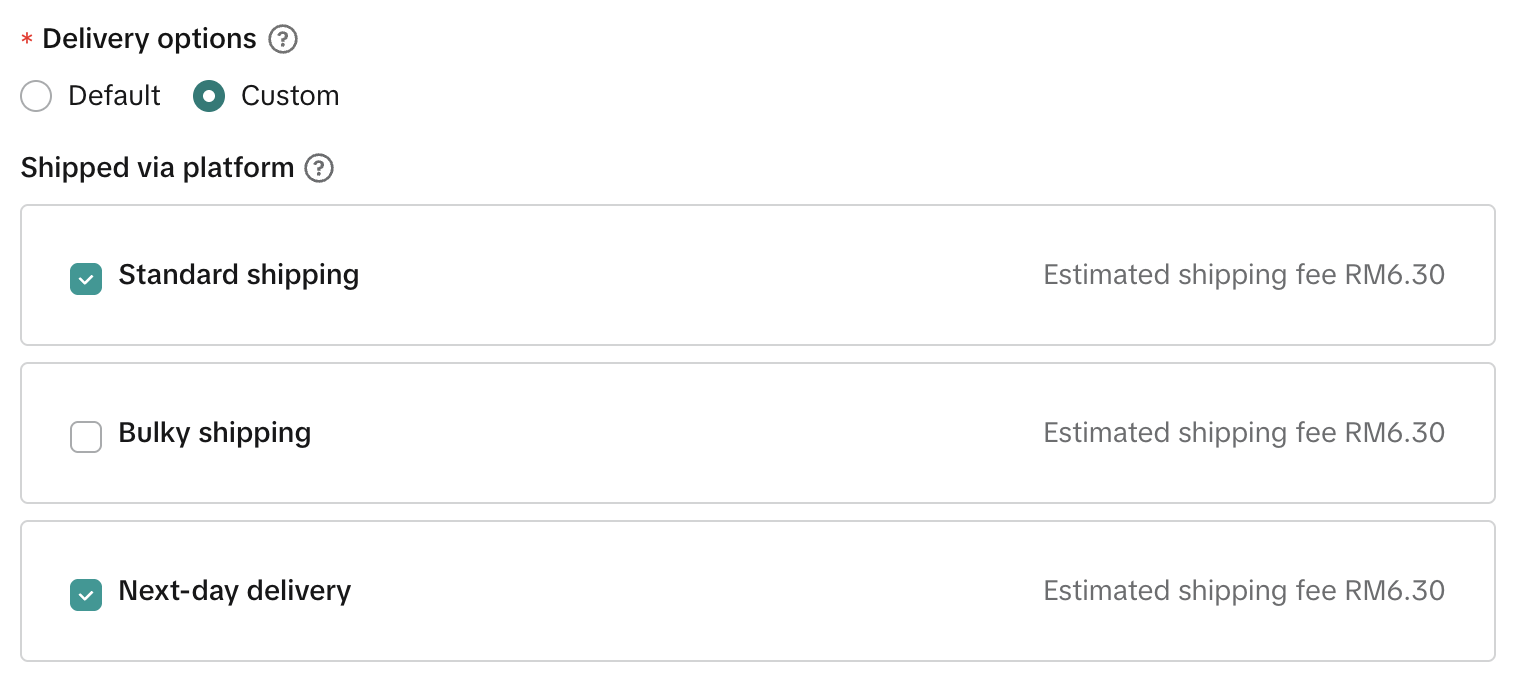
Task: Click the Bulky shipping label text
Action: pyautogui.click(x=214, y=433)
